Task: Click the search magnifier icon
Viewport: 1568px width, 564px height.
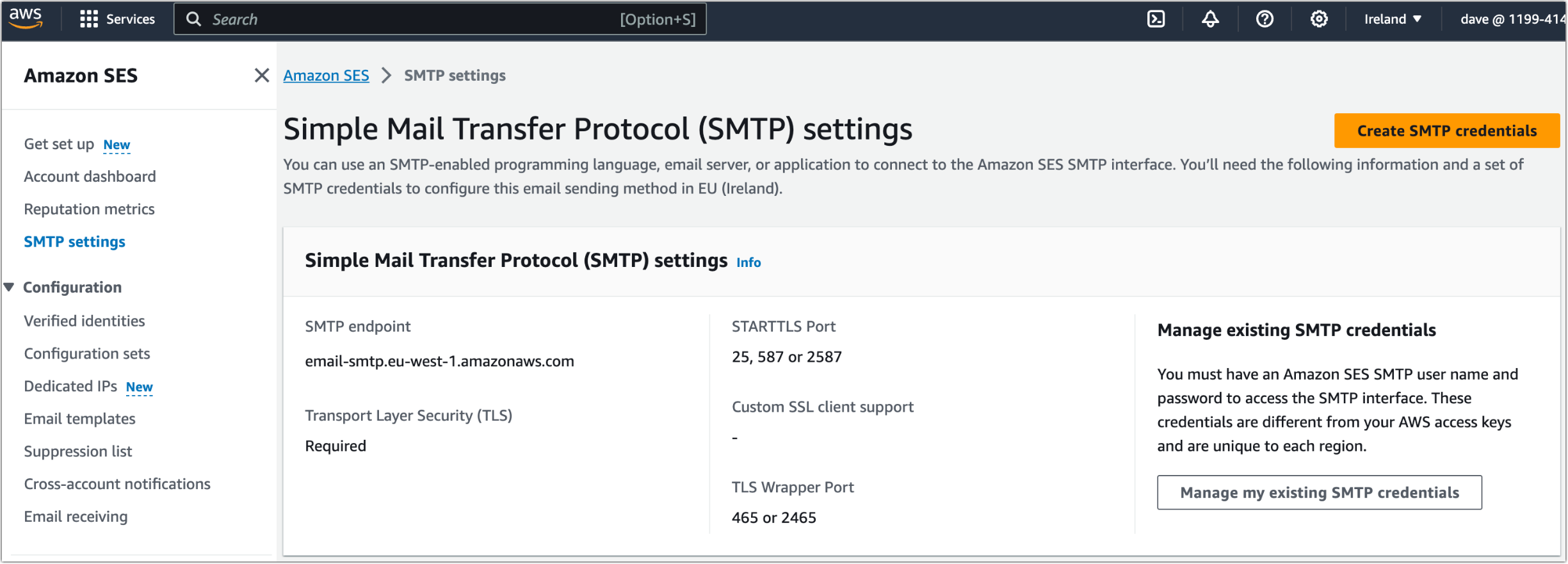Action: click(194, 19)
